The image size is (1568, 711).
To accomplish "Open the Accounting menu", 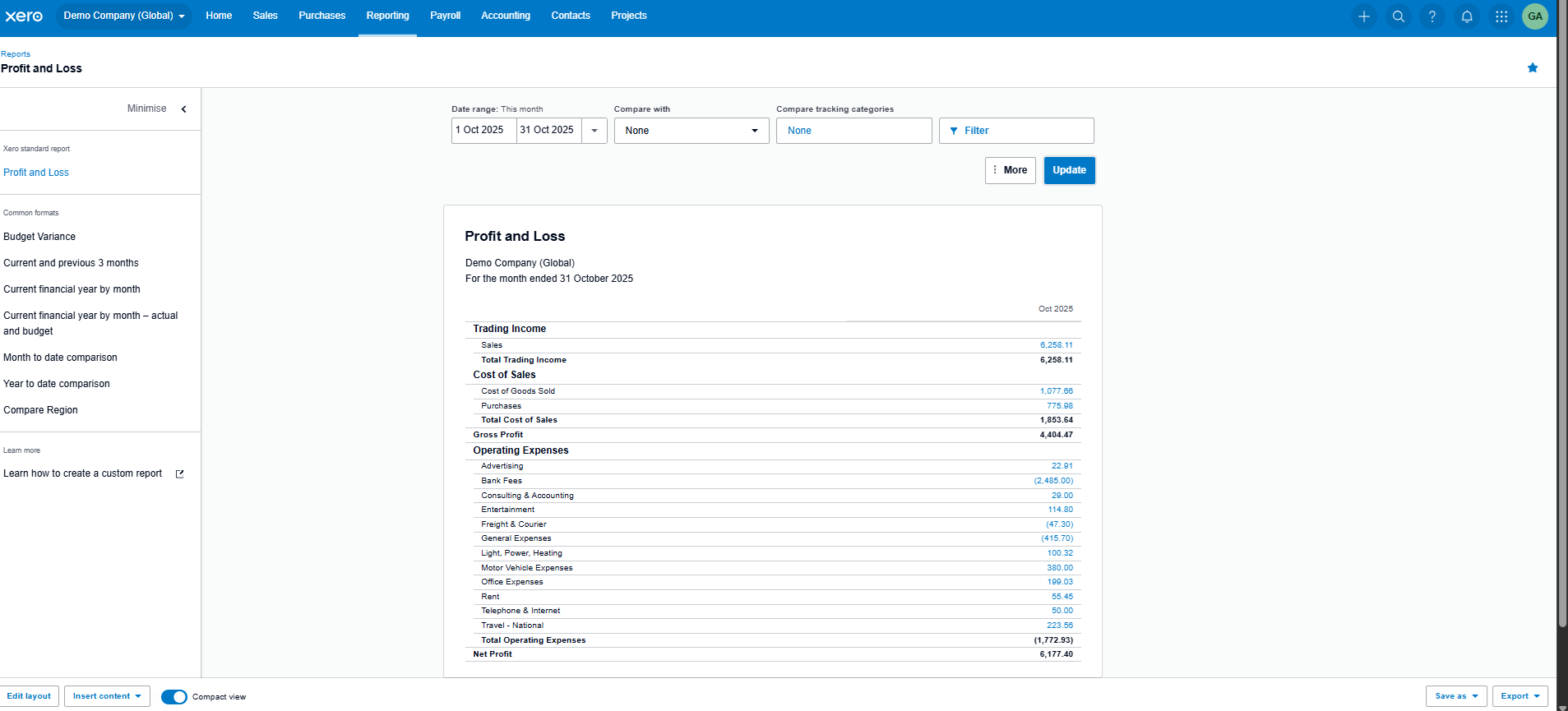I will pos(505,16).
